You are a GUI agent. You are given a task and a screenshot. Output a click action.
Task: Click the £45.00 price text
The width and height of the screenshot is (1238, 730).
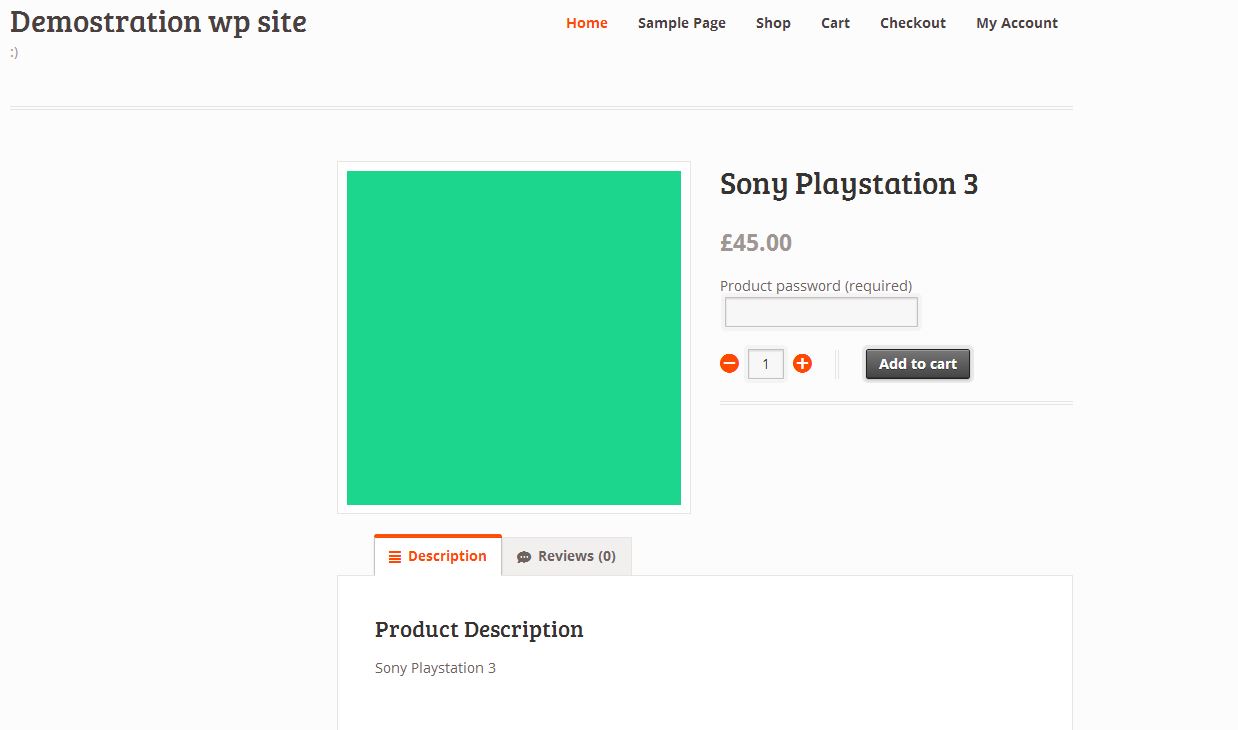click(x=756, y=242)
